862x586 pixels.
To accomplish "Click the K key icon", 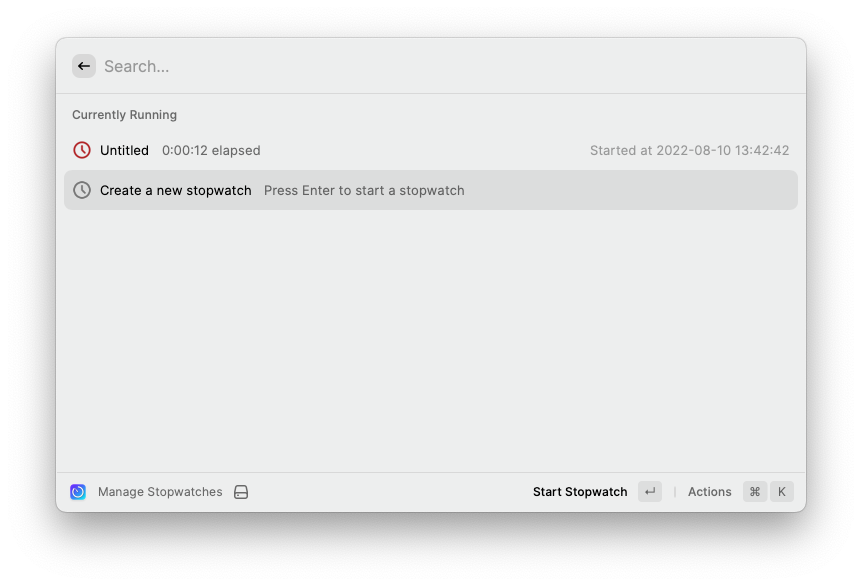I will tap(782, 491).
